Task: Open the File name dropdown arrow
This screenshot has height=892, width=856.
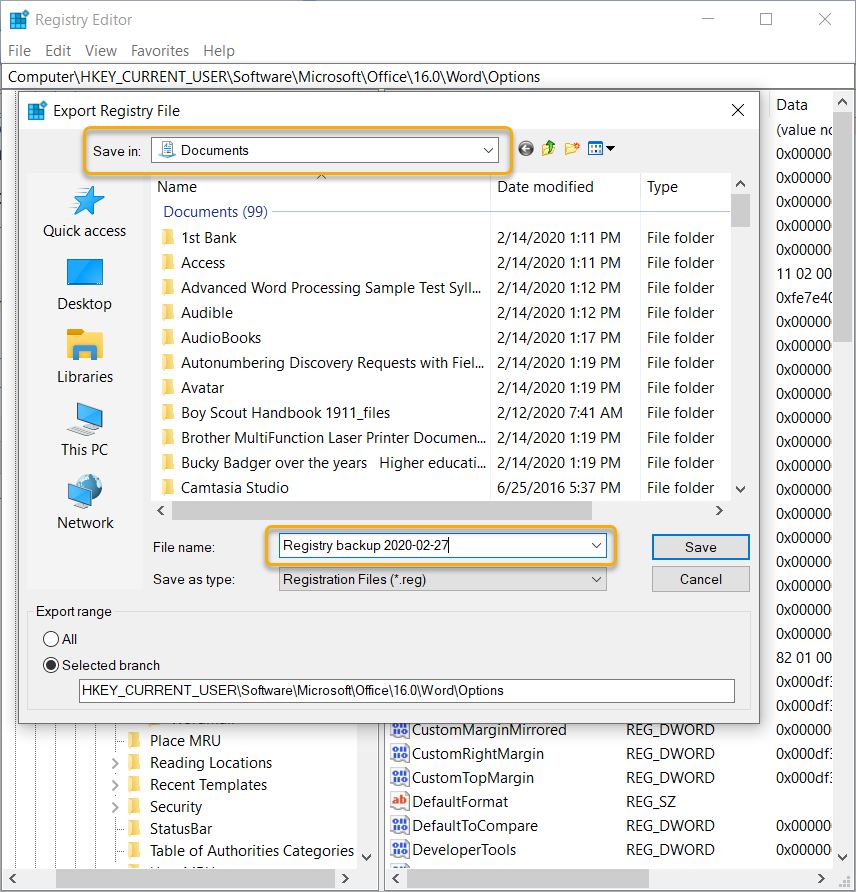Action: click(596, 546)
